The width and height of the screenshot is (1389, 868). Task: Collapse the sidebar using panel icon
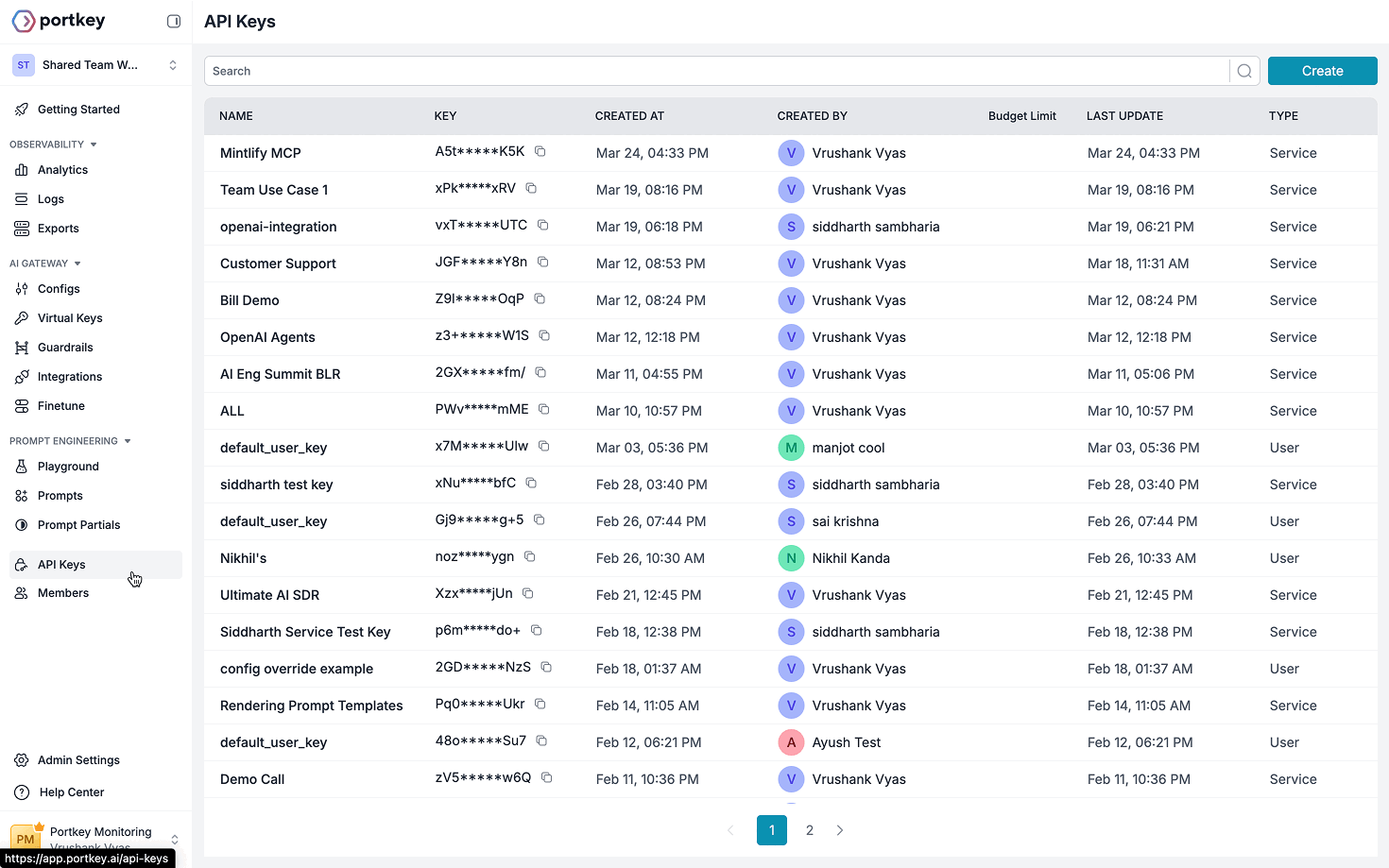pos(174,21)
